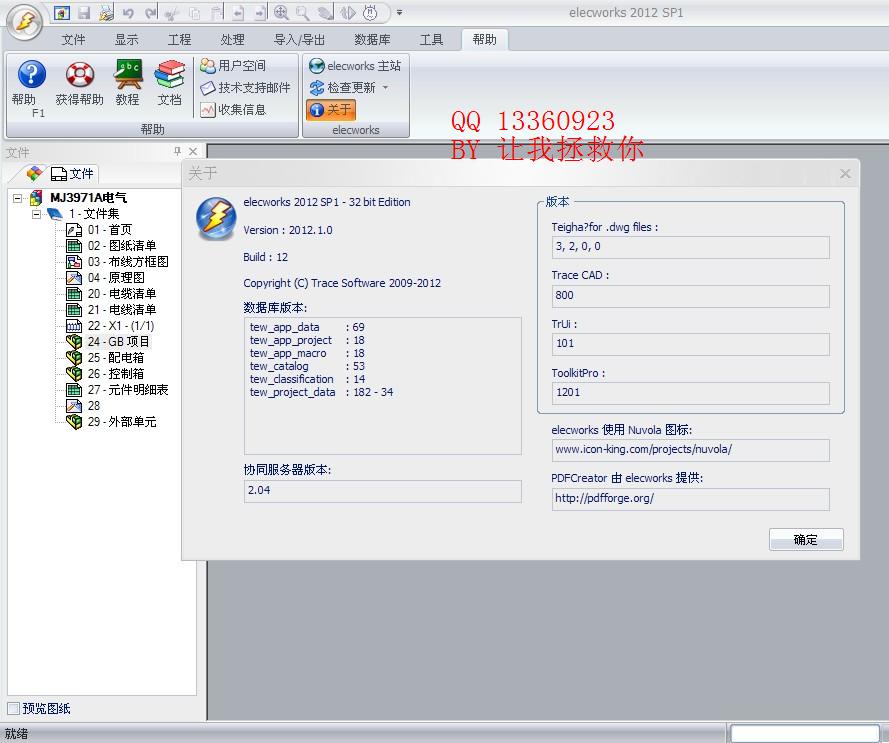The width and height of the screenshot is (889, 743).
Task: Click the tew_catalog row in 数据库版本 list
Action: pyautogui.click(x=307, y=366)
